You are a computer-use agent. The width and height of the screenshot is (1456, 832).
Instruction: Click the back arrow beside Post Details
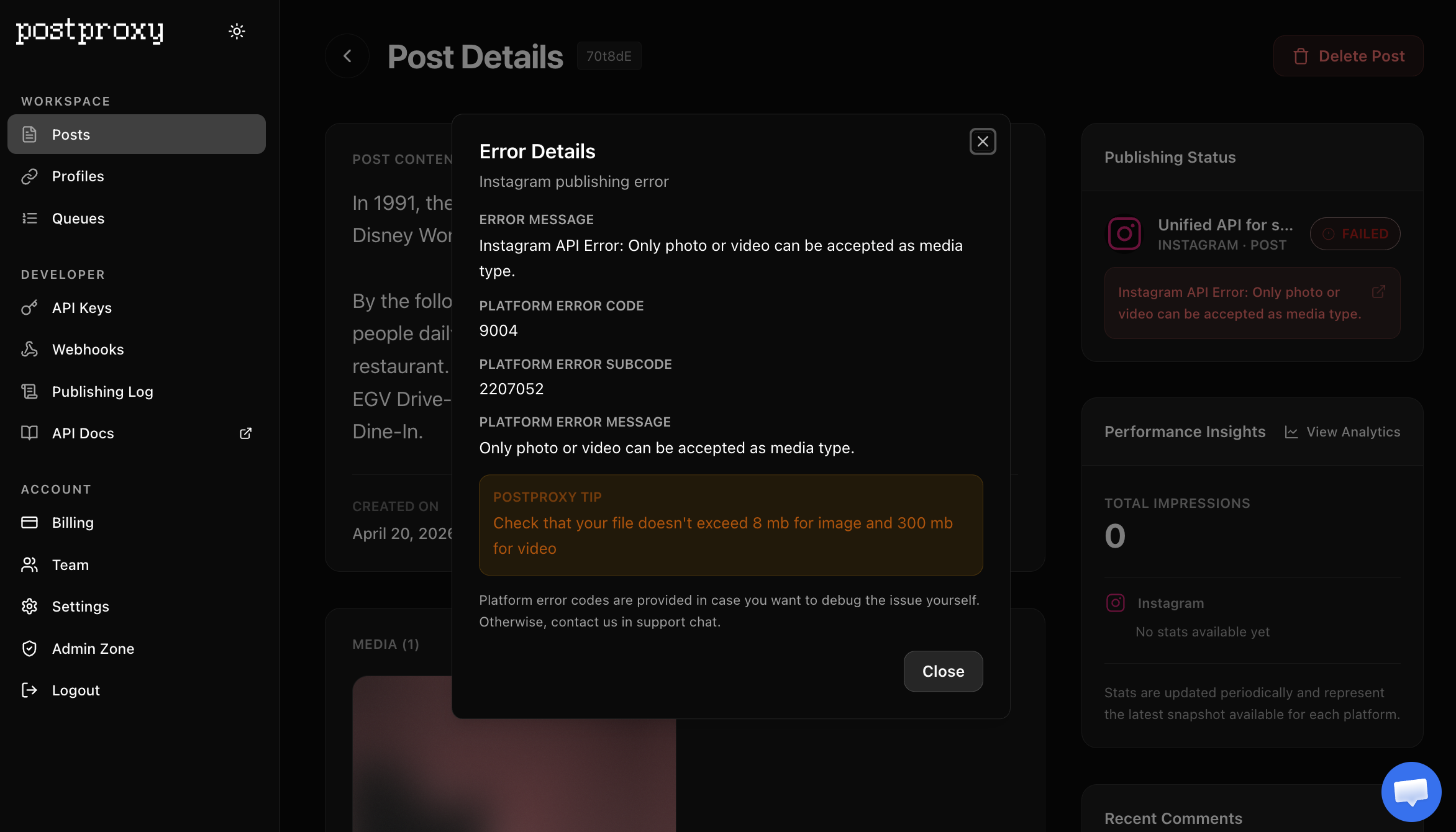(x=347, y=56)
